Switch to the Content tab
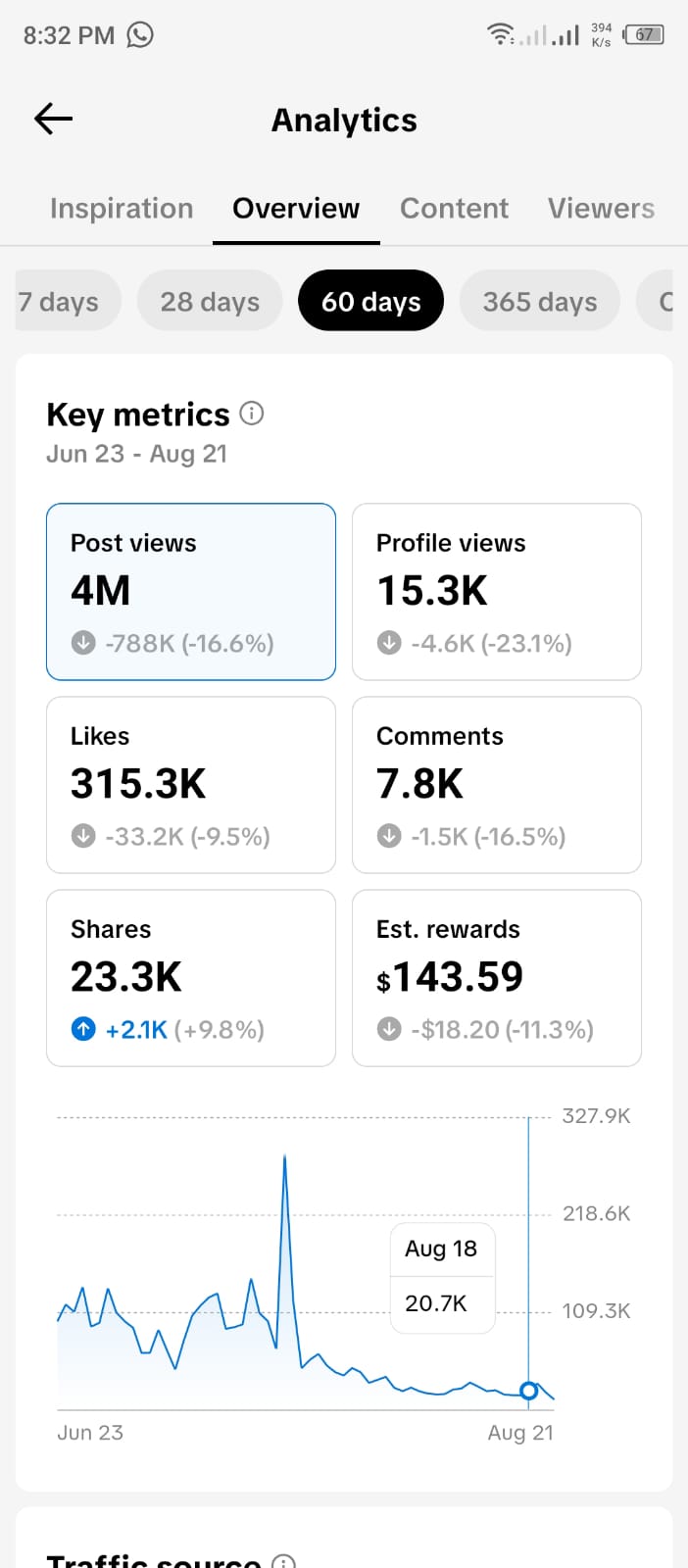The height and width of the screenshot is (1568, 688). 454,209
